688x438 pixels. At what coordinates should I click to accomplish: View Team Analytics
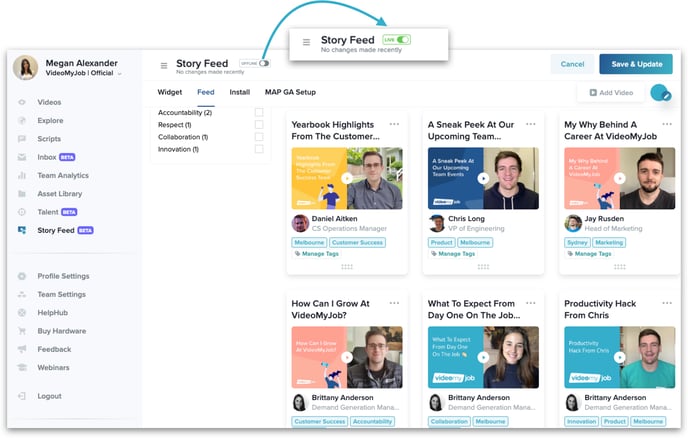(63, 176)
